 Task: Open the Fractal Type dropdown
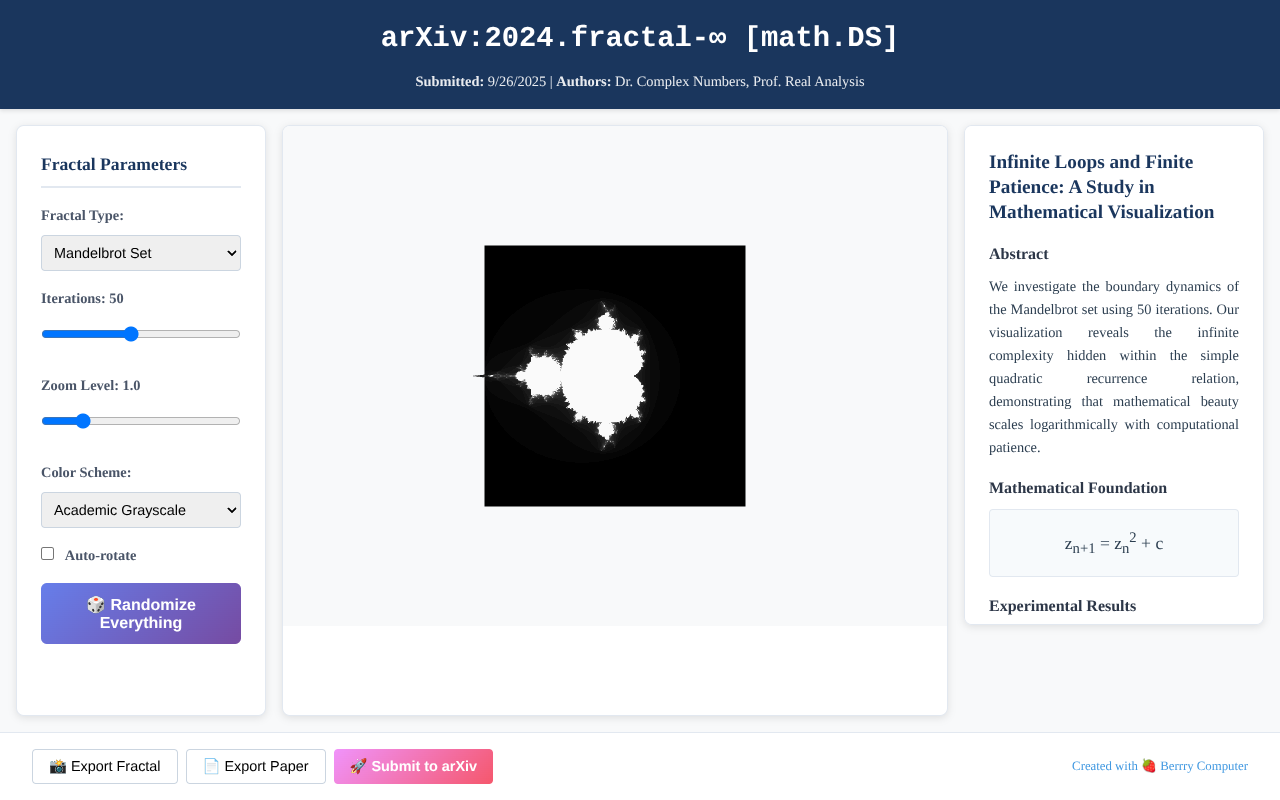140,253
